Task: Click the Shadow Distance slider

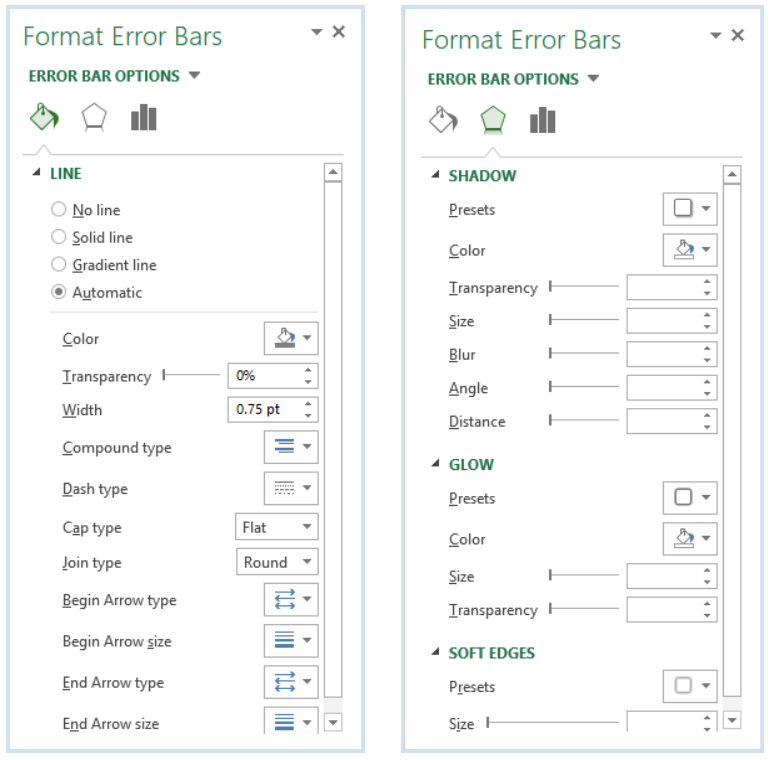Action: (584, 420)
